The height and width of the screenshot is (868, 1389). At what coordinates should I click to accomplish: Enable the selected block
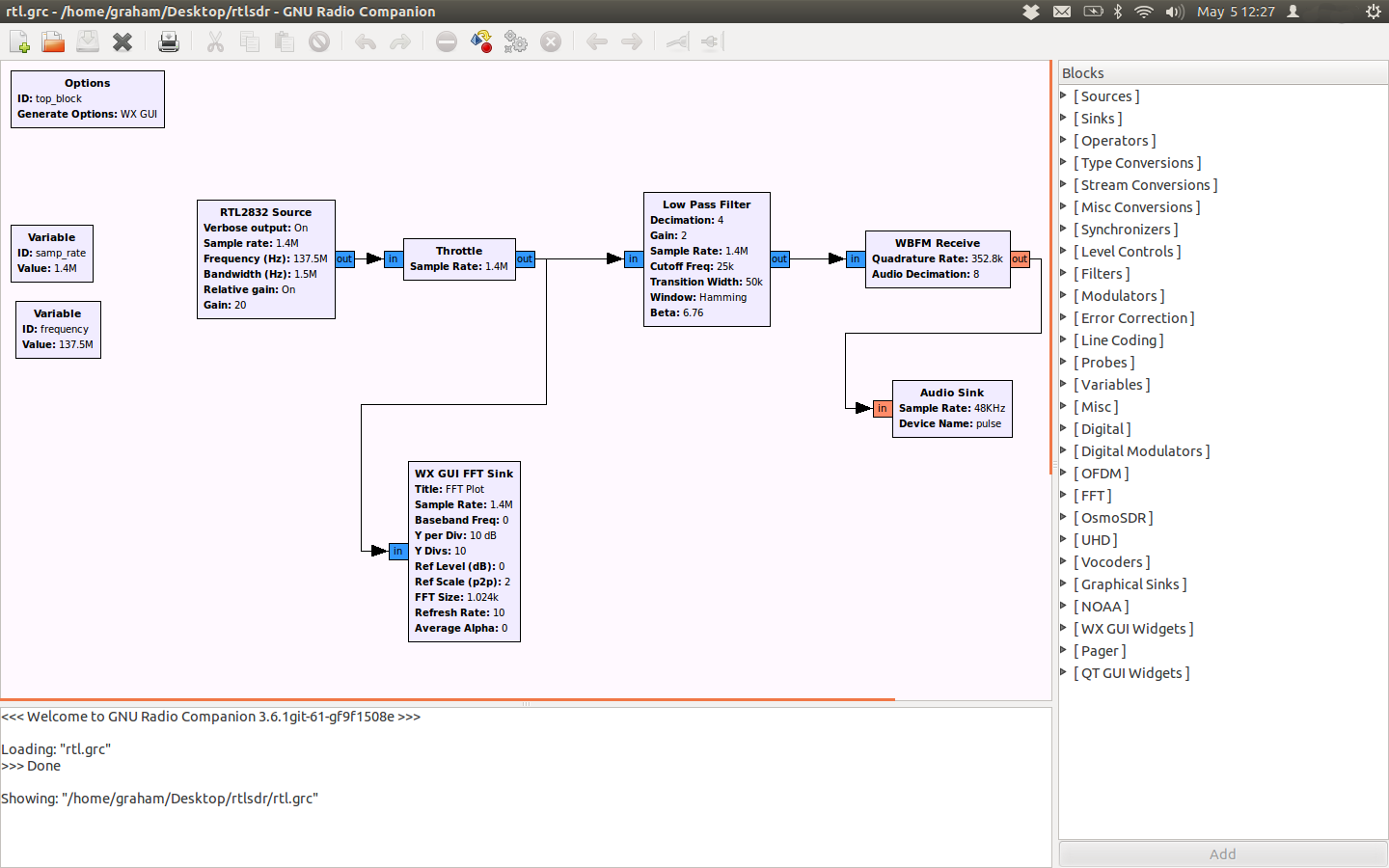pos(678,41)
